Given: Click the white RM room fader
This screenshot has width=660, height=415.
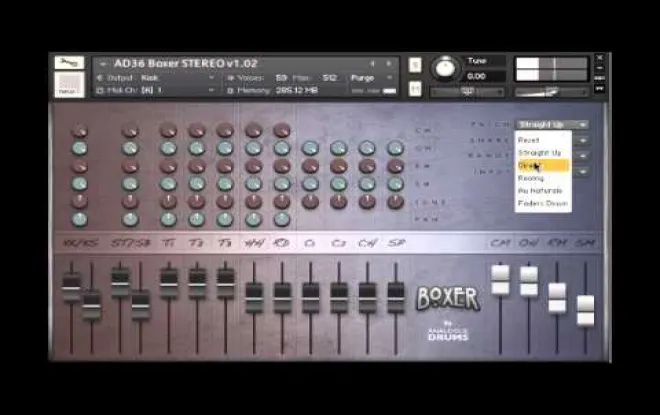Looking at the screenshot, I should point(557,298).
